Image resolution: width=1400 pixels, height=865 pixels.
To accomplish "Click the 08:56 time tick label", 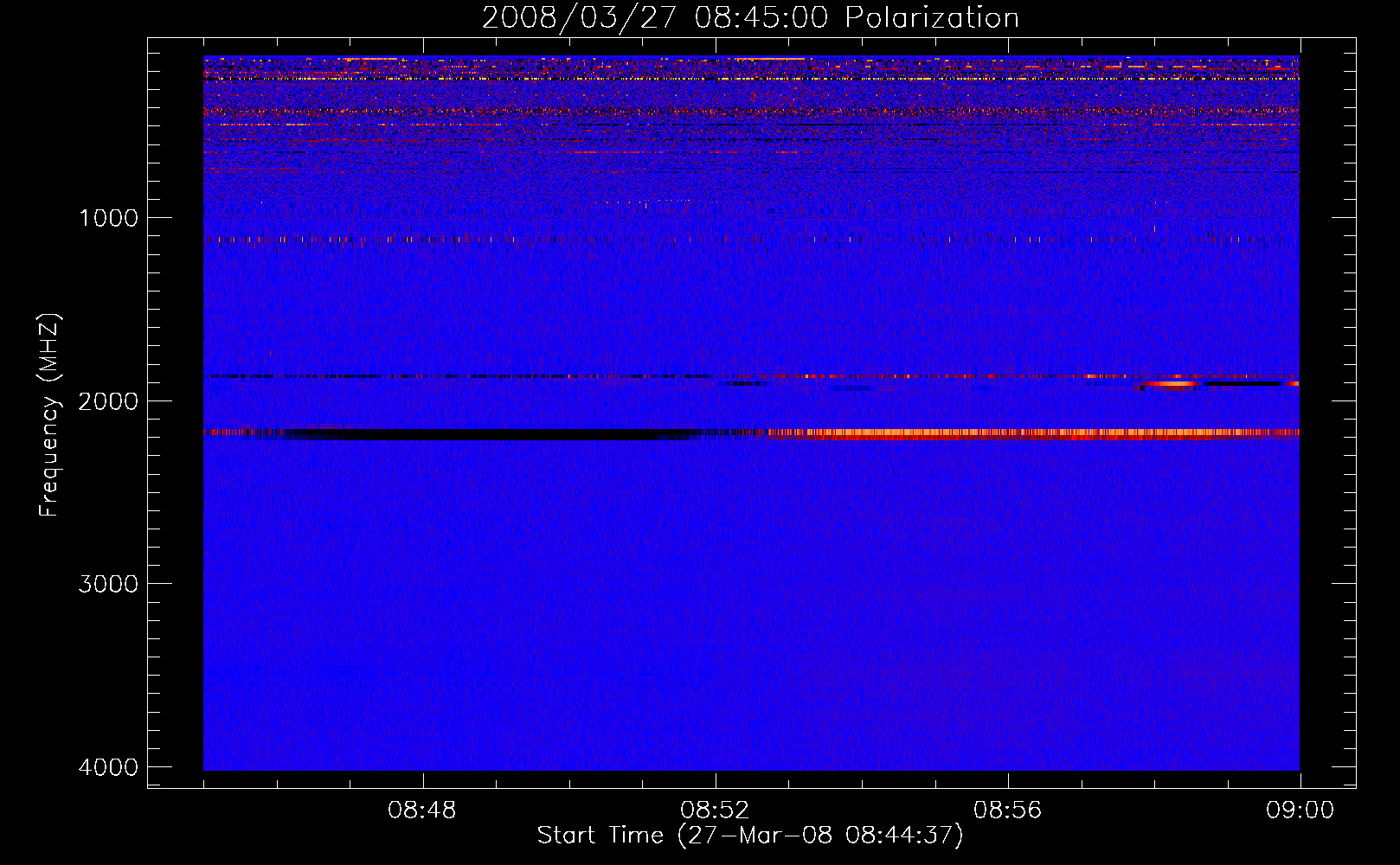I will [1007, 811].
